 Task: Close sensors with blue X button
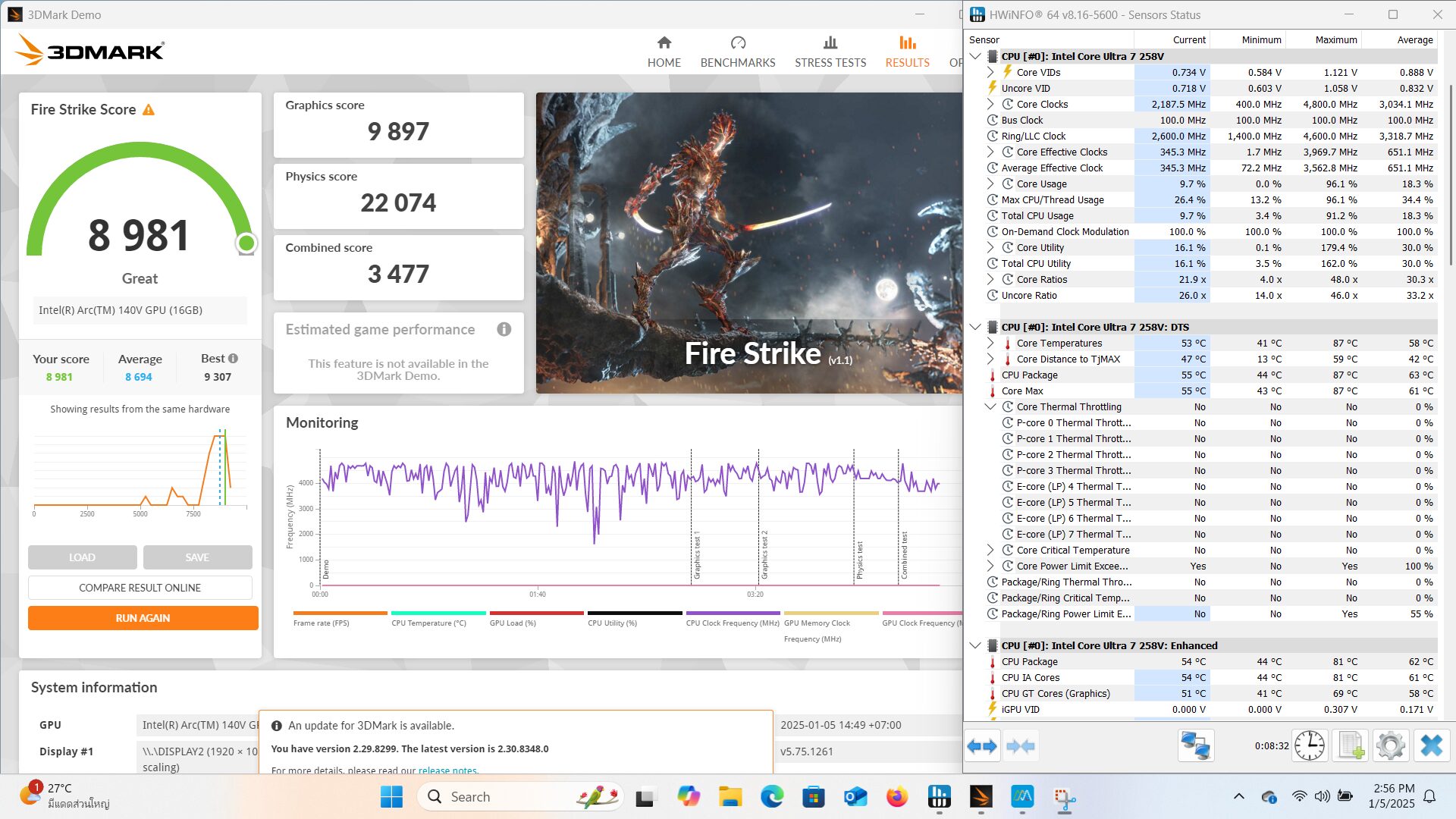1432,746
